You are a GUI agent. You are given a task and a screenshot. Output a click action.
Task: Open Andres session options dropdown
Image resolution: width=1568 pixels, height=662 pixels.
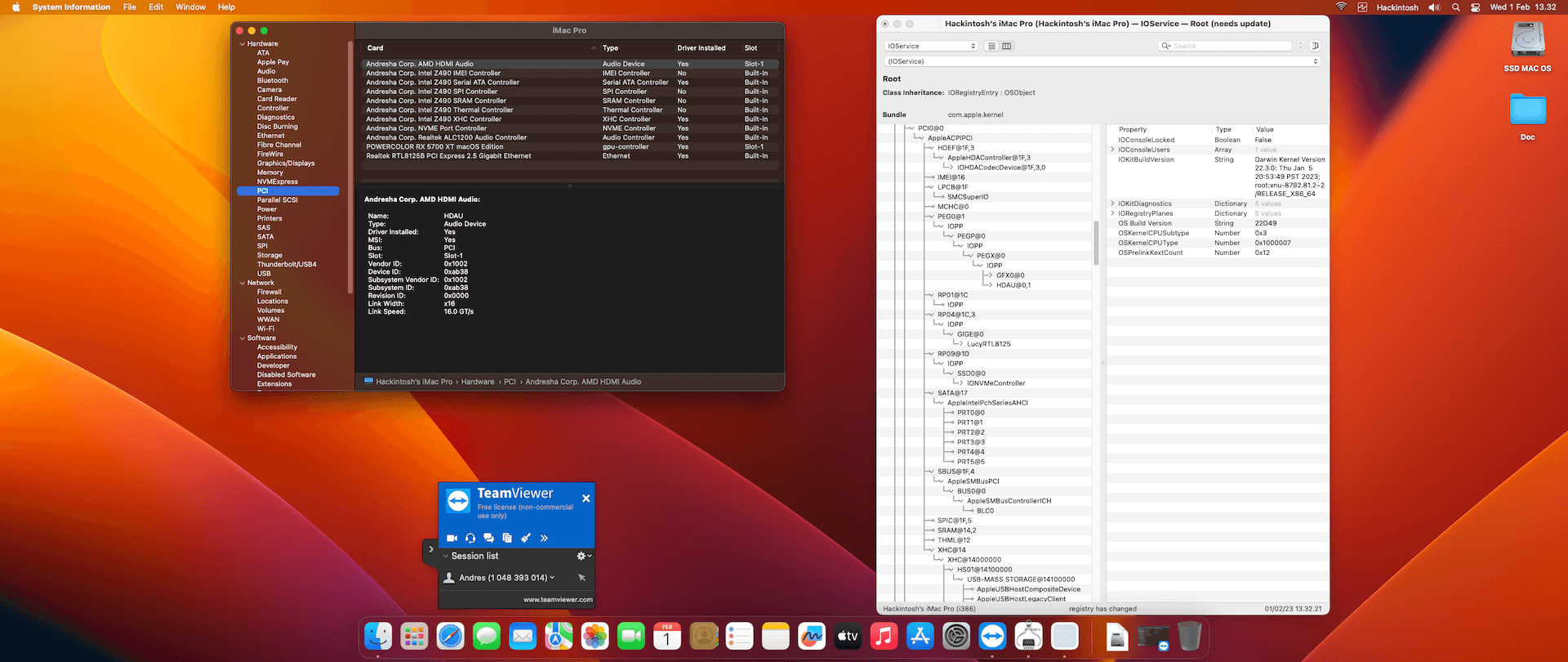[x=552, y=578]
